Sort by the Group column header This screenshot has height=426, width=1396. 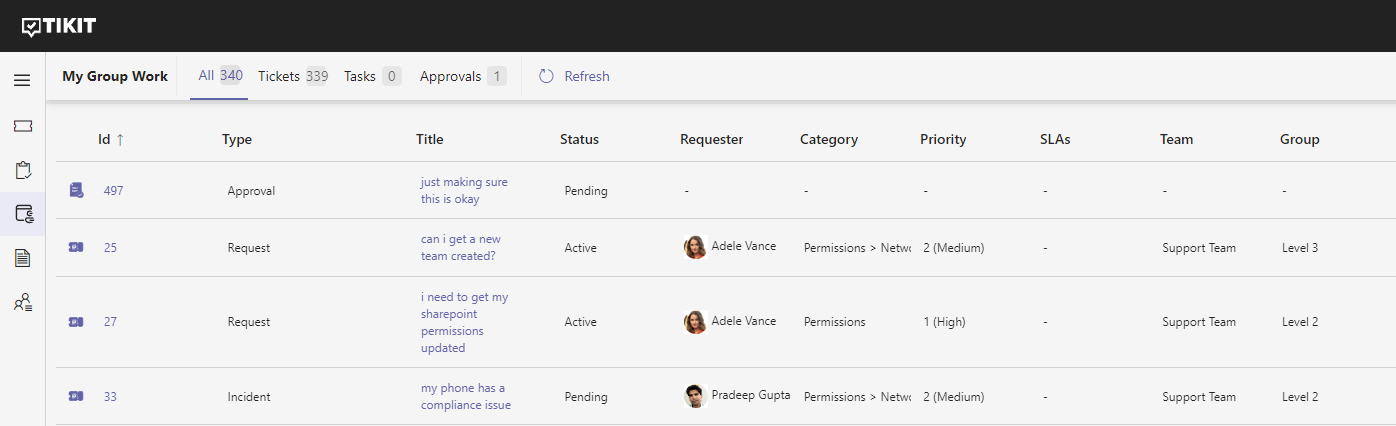point(1300,140)
